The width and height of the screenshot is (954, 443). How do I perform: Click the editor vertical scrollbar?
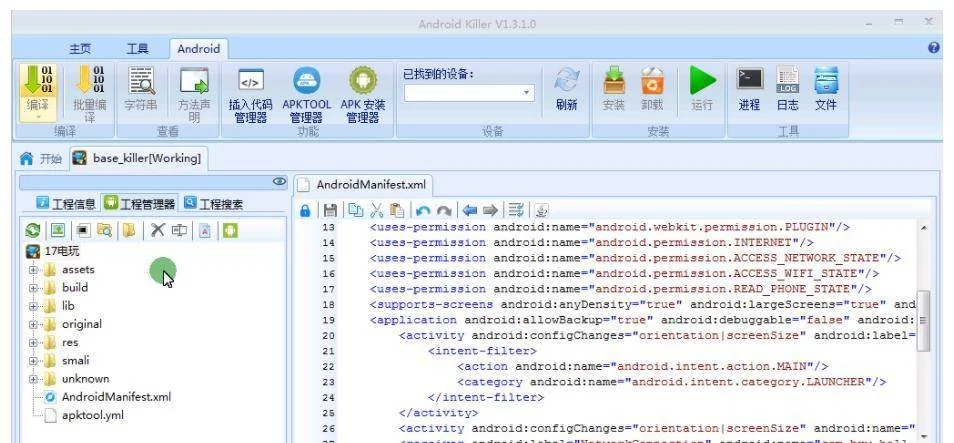[923, 310]
